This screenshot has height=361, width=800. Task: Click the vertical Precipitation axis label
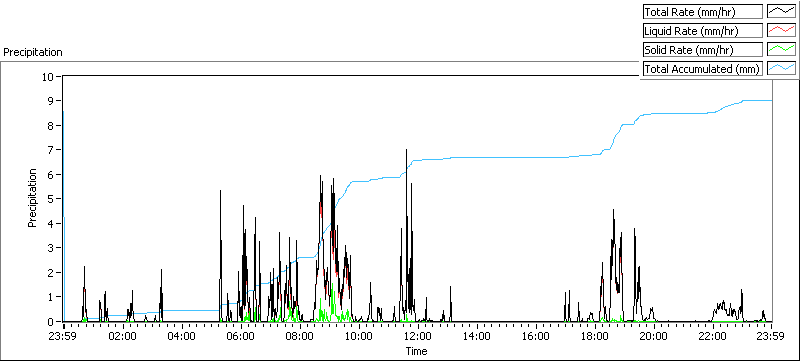click(32, 198)
